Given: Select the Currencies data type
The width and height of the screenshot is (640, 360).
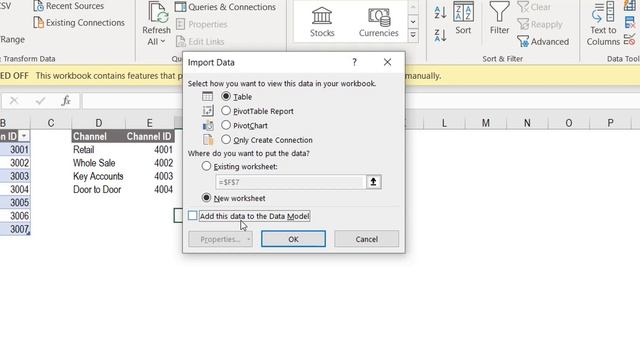Looking at the screenshot, I should [378, 22].
